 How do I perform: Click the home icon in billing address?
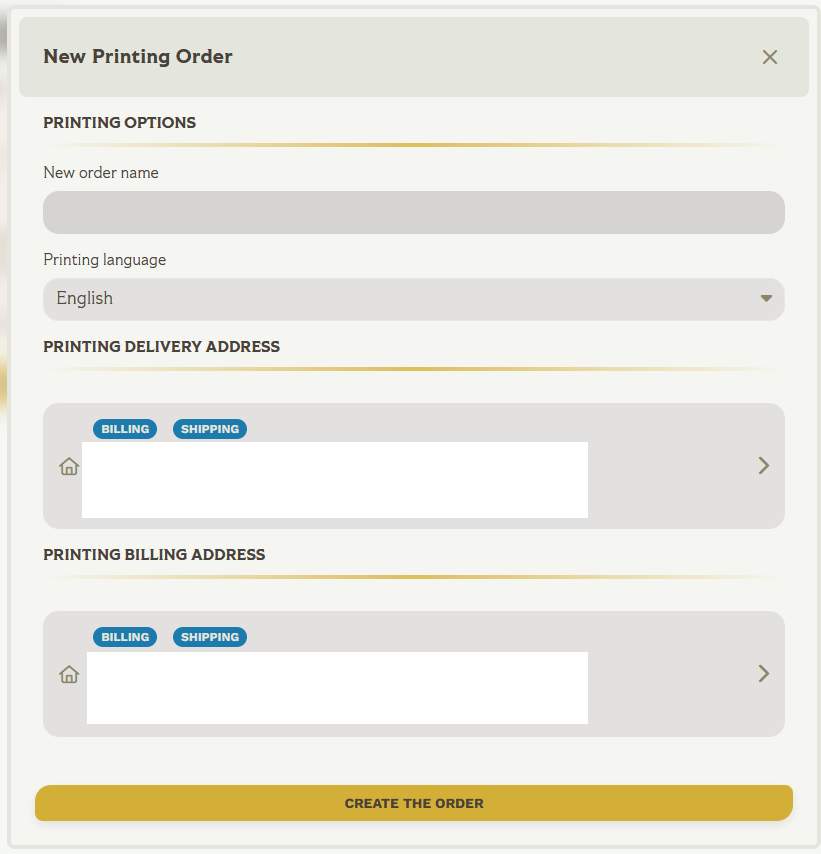coord(69,674)
